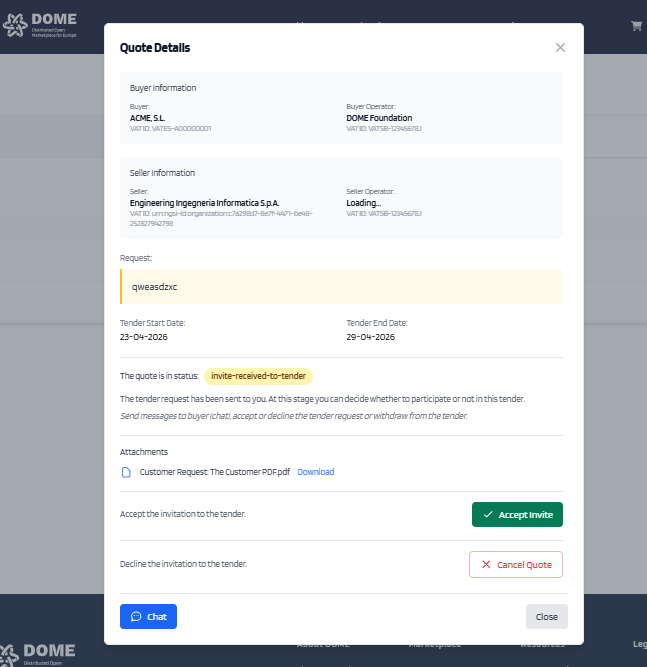The image size is (647, 667).
Task: Close the Quote Details dialog with X
Action: click(x=560, y=48)
